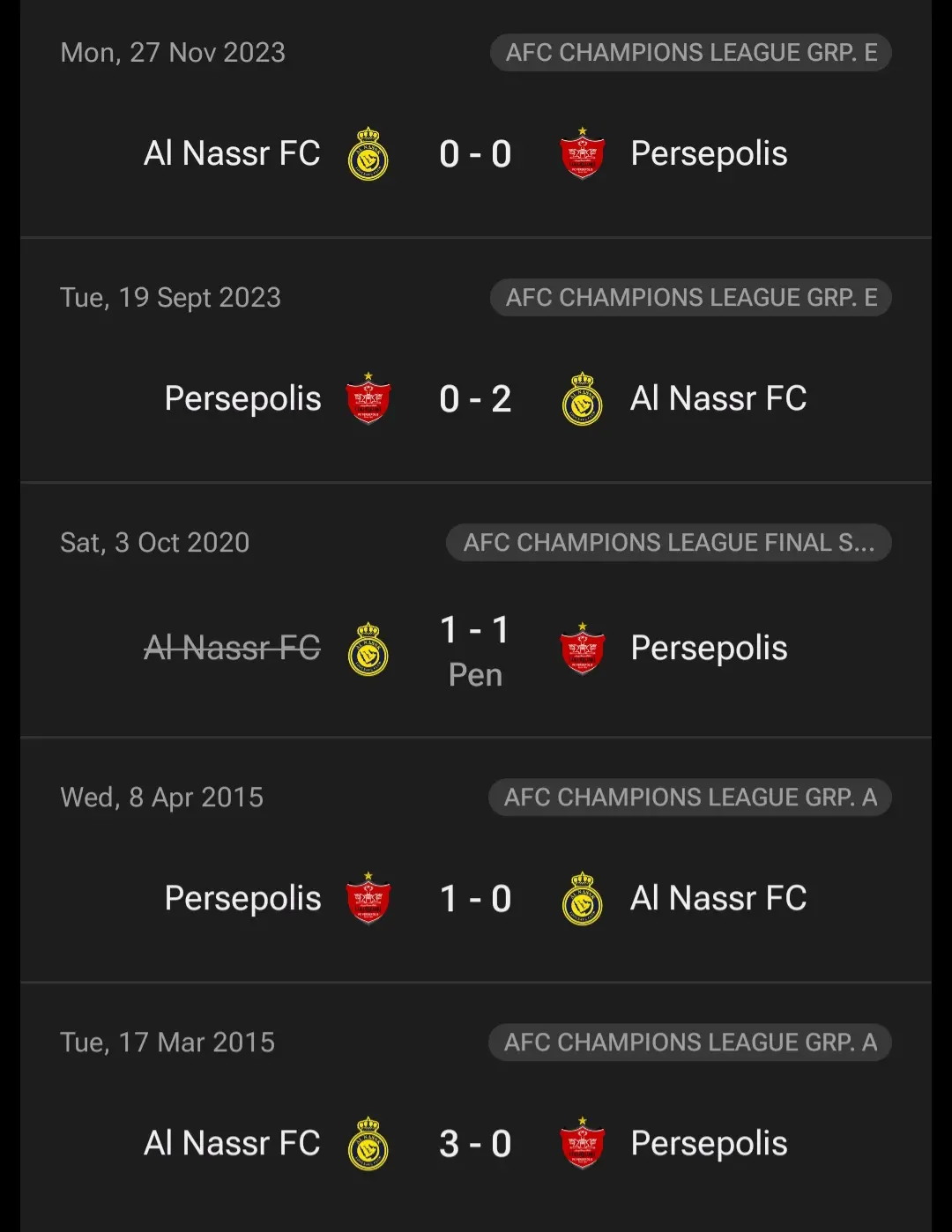The image size is (952, 1232).
Task: Click the AFC Champions League Final S... tag
Action: click(669, 543)
